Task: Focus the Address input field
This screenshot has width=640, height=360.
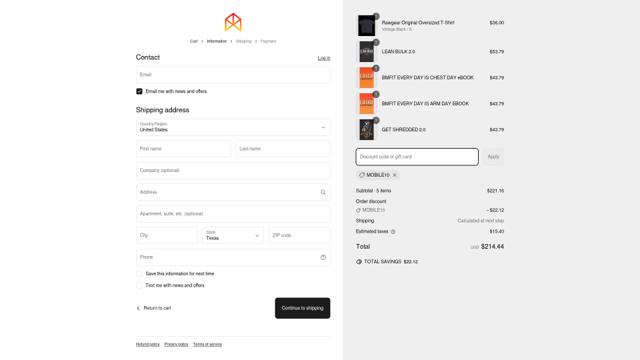Action: [x=233, y=192]
